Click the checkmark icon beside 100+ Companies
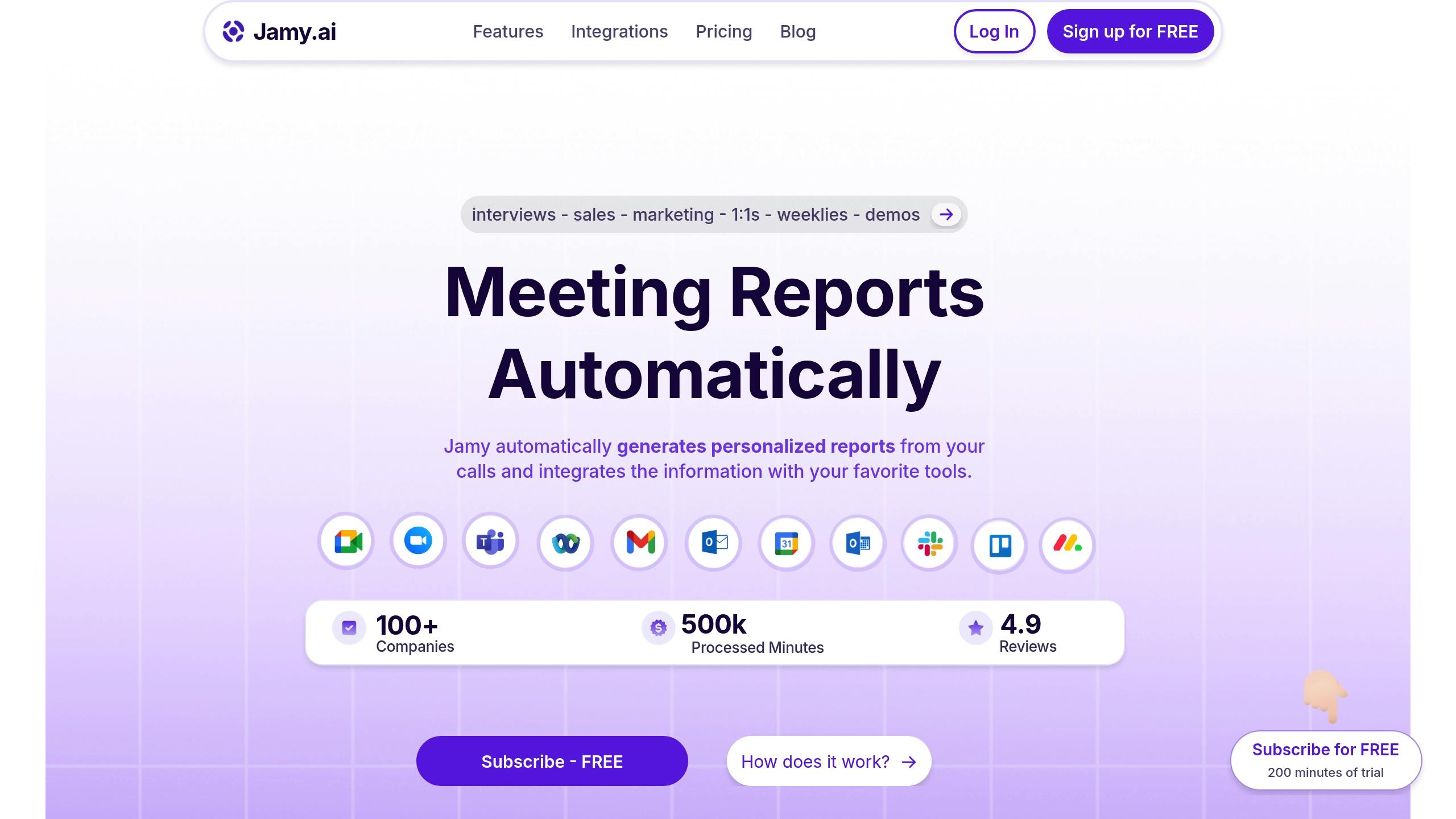The height and width of the screenshot is (819, 1456). point(349,628)
